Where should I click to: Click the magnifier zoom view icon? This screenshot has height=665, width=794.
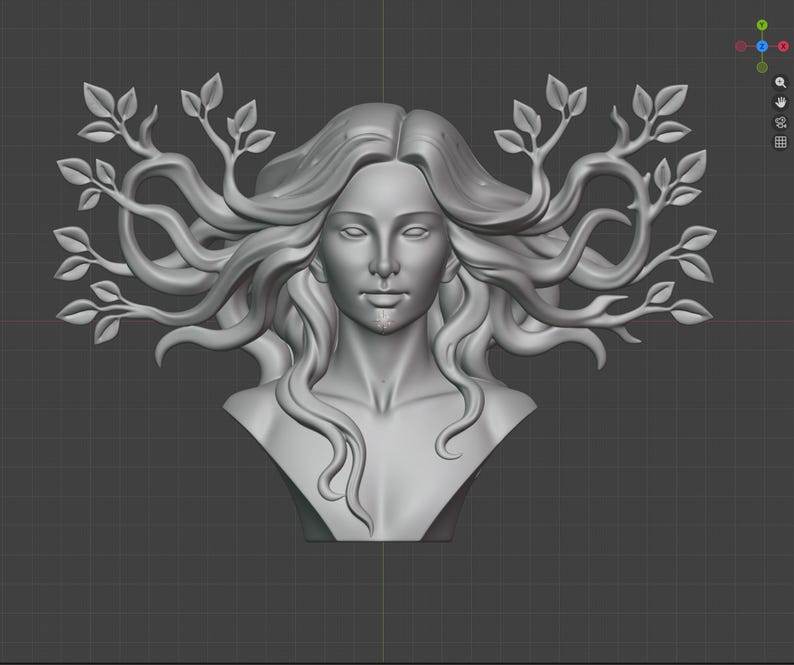(x=781, y=83)
